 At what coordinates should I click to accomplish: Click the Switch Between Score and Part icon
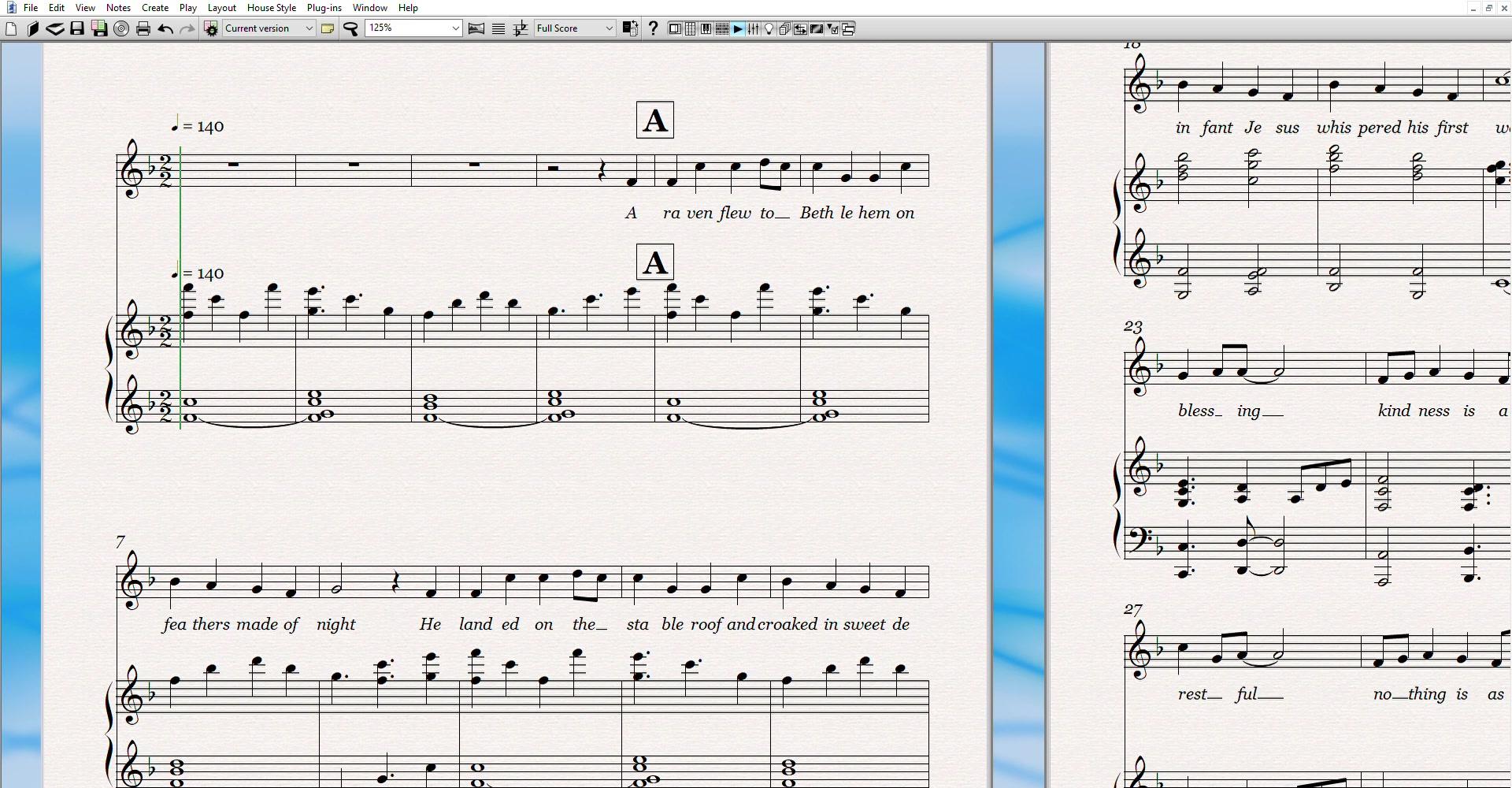(x=630, y=29)
